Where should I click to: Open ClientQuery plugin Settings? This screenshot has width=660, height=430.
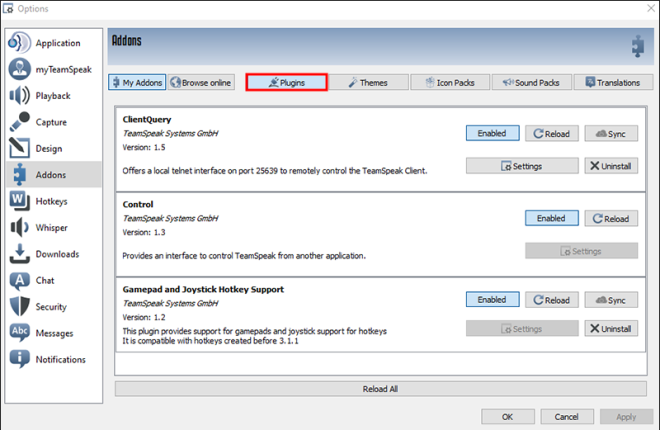[522, 166]
